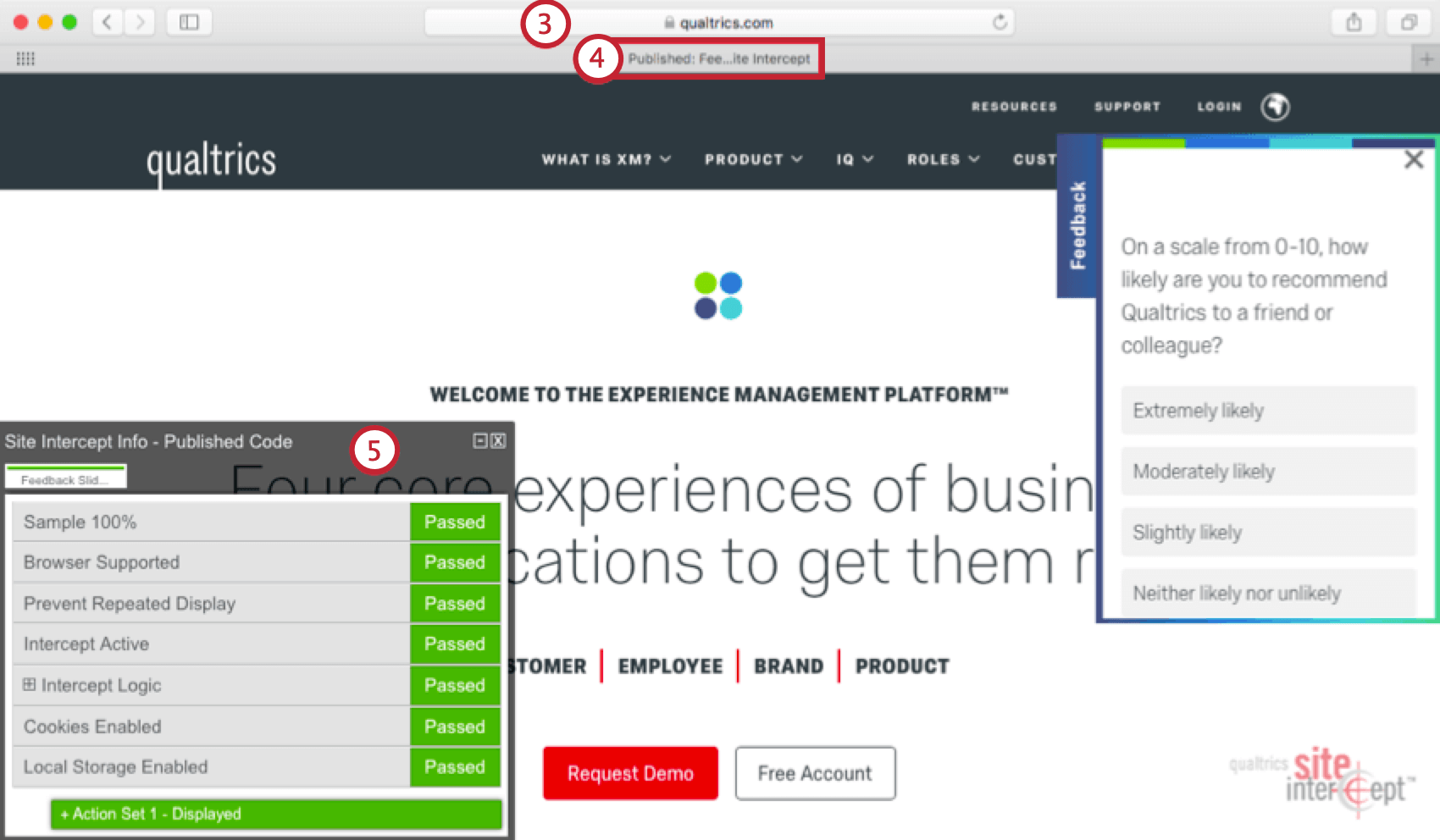Click the Request Demo button

click(x=630, y=773)
